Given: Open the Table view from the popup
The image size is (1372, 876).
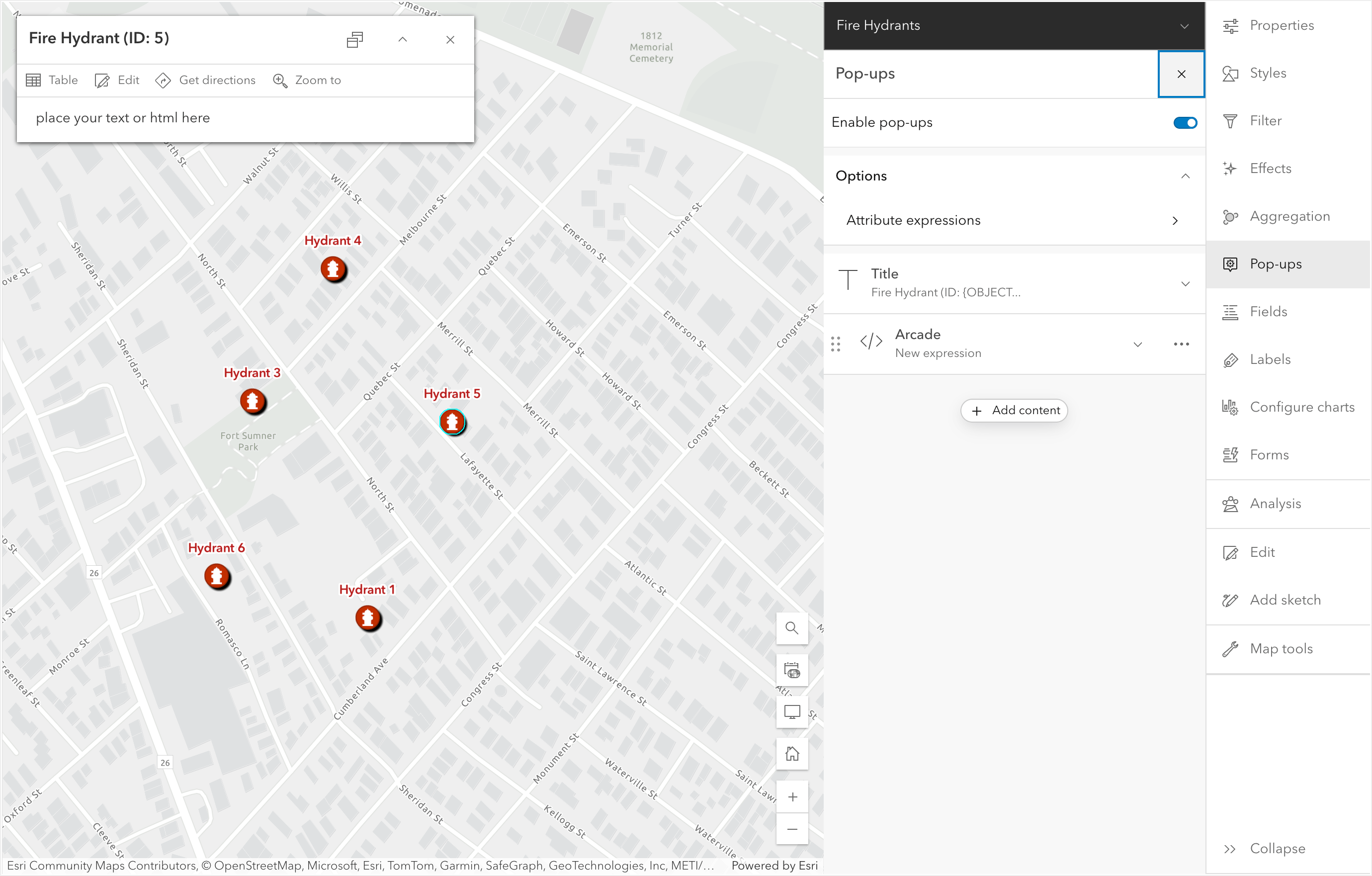Looking at the screenshot, I should click(51, 80).
